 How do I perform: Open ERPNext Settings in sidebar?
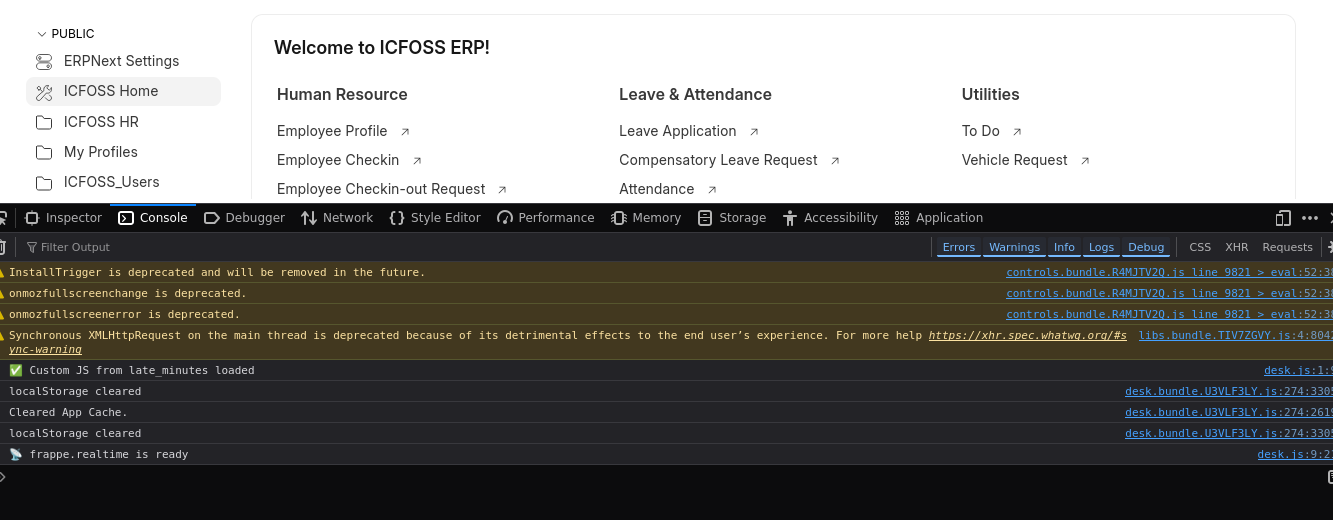click(123, 61)
